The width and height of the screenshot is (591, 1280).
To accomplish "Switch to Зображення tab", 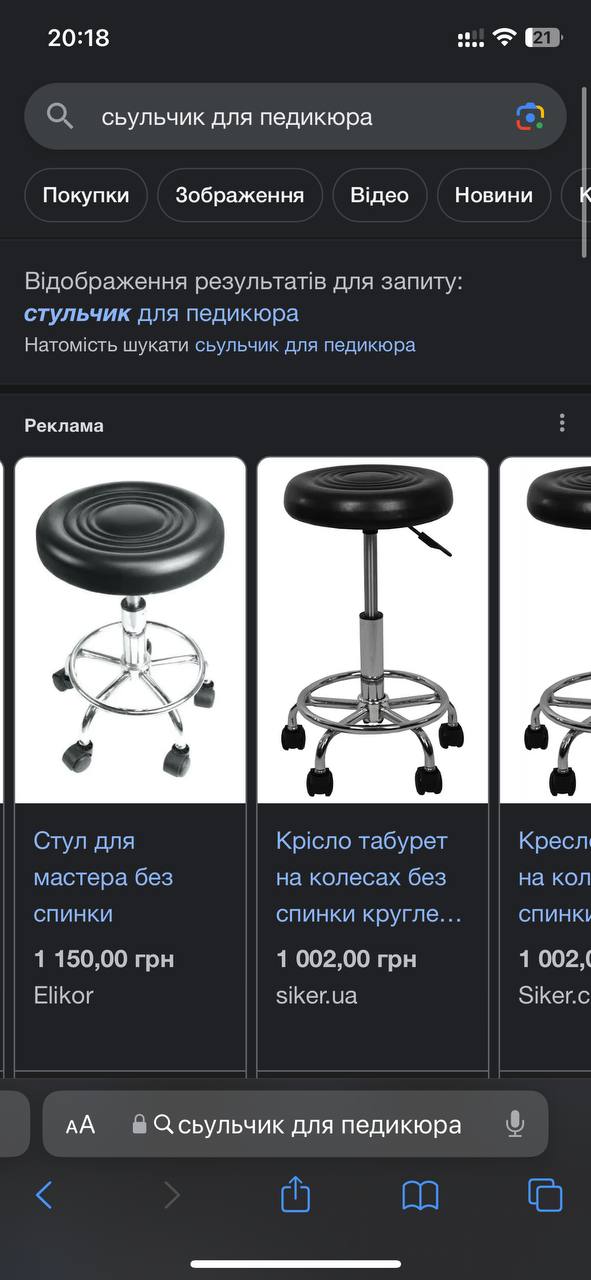I will [240, 195].
